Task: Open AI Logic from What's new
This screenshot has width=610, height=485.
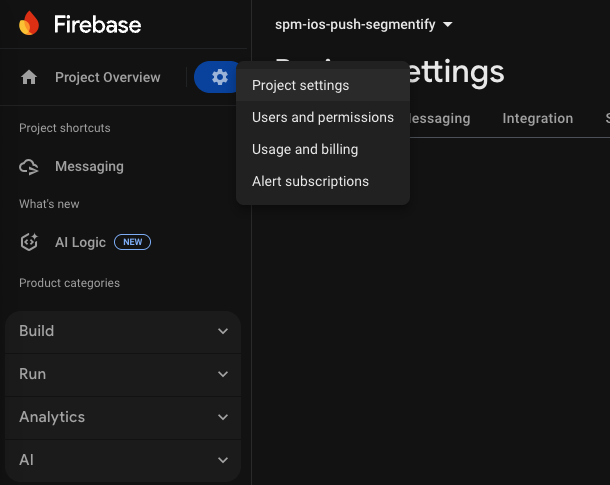Action: pyautogui.click(x=80, y=242)
